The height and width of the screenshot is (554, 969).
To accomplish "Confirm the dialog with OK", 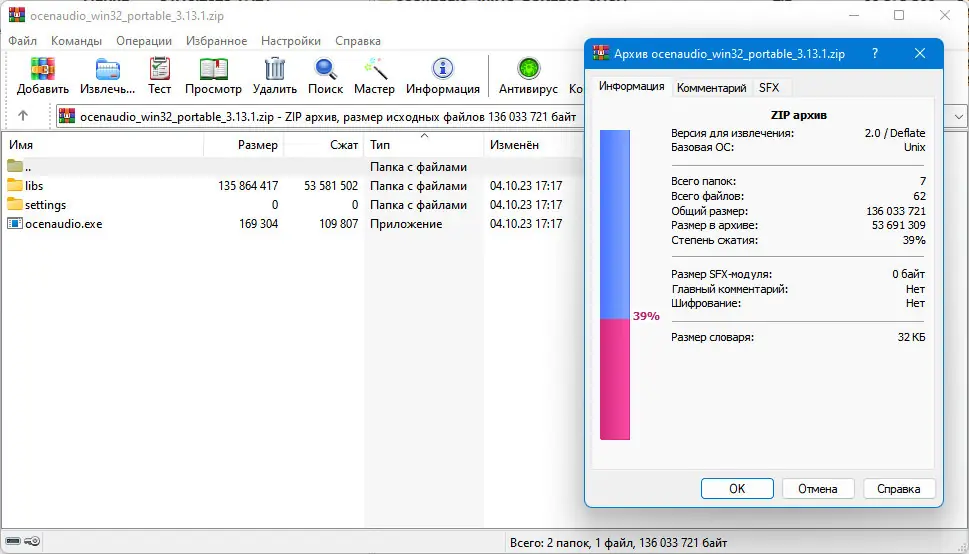I will tap(737, 488).
